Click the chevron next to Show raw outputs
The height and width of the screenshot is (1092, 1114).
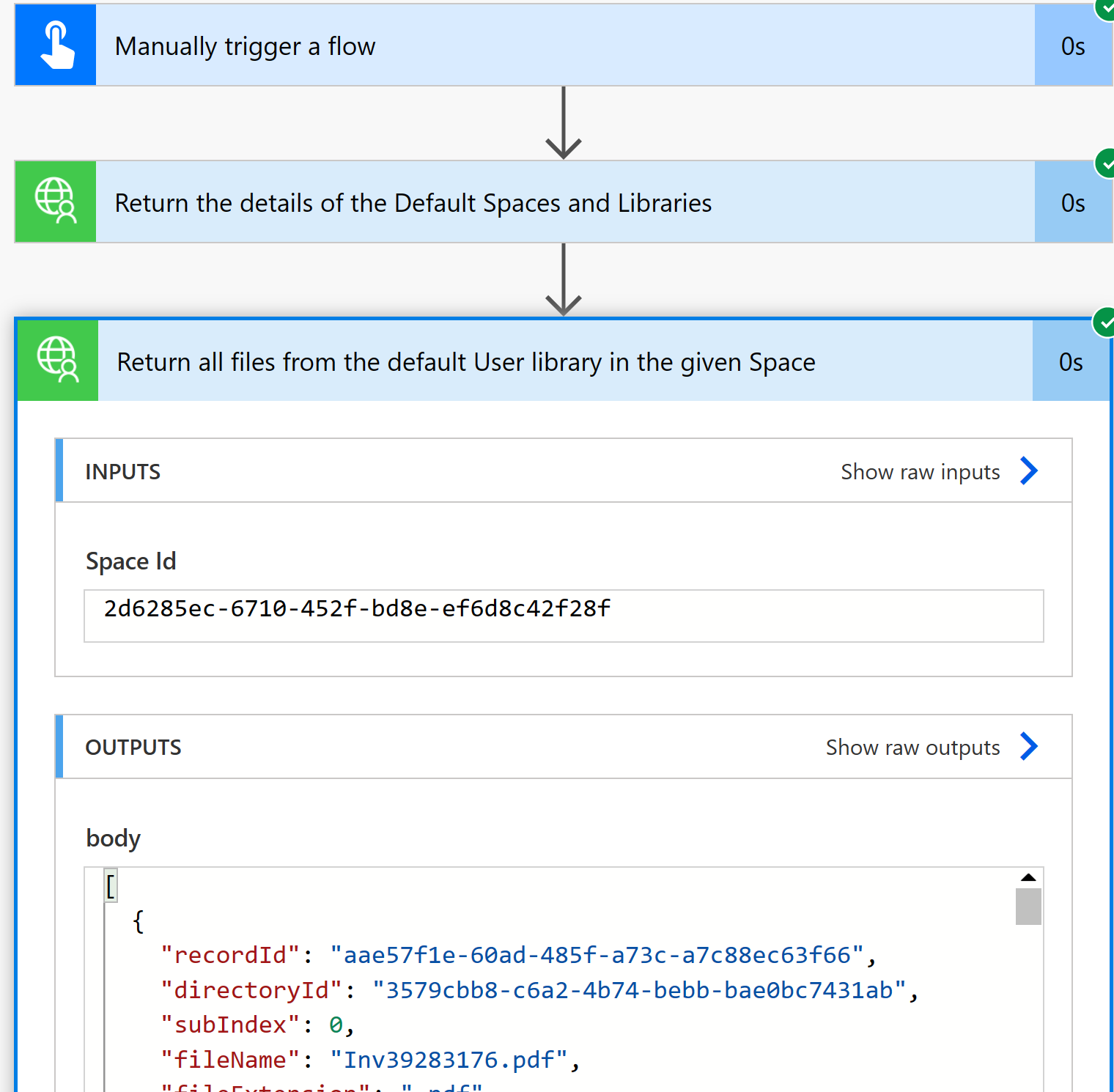click(1029, 746)
